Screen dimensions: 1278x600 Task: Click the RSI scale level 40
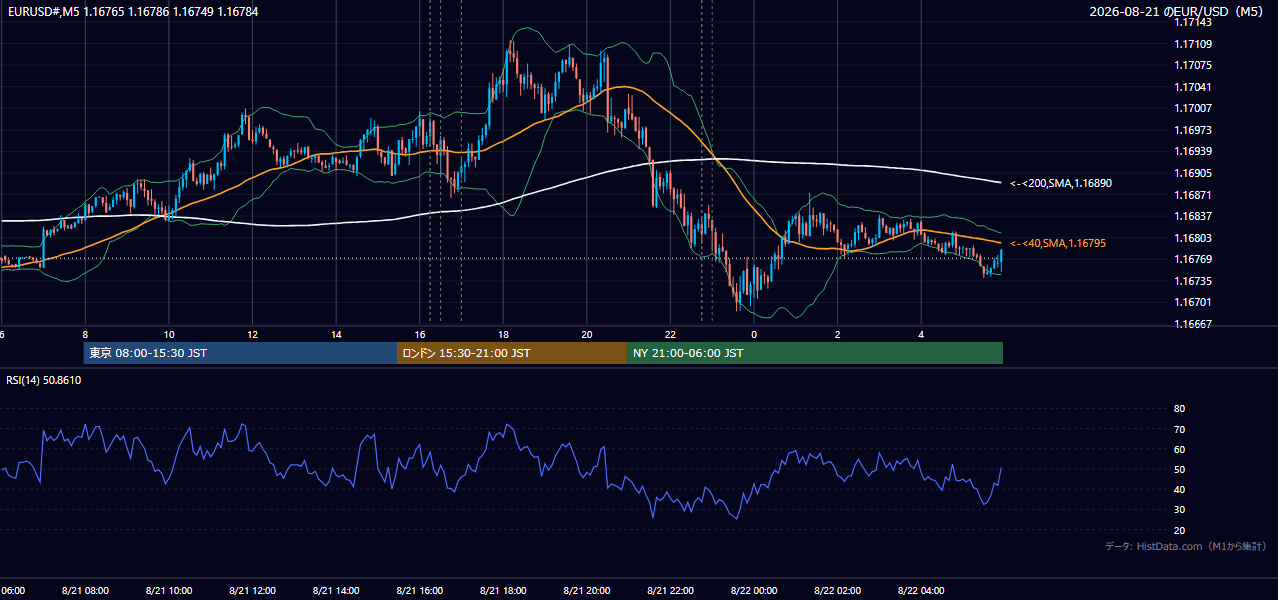click(x=1179, y=489)
